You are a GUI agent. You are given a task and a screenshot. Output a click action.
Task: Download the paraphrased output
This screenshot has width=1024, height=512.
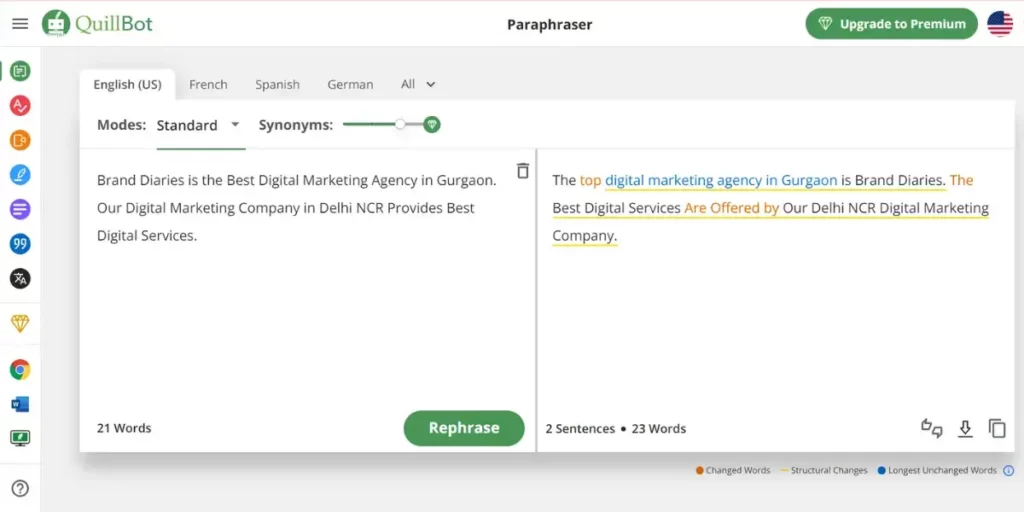pos(965,428)
